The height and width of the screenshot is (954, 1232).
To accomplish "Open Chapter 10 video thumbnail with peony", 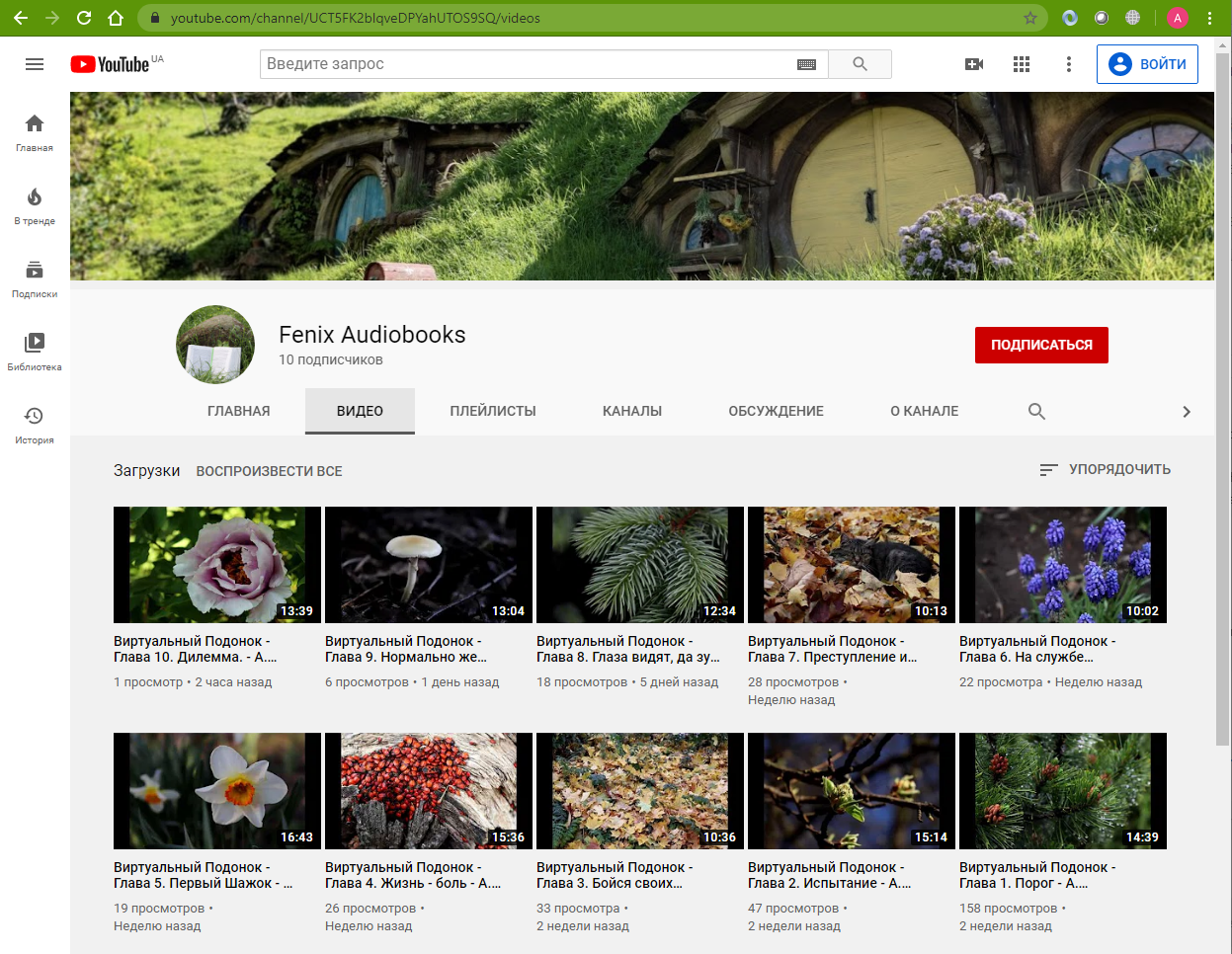I will pos(217,565).
